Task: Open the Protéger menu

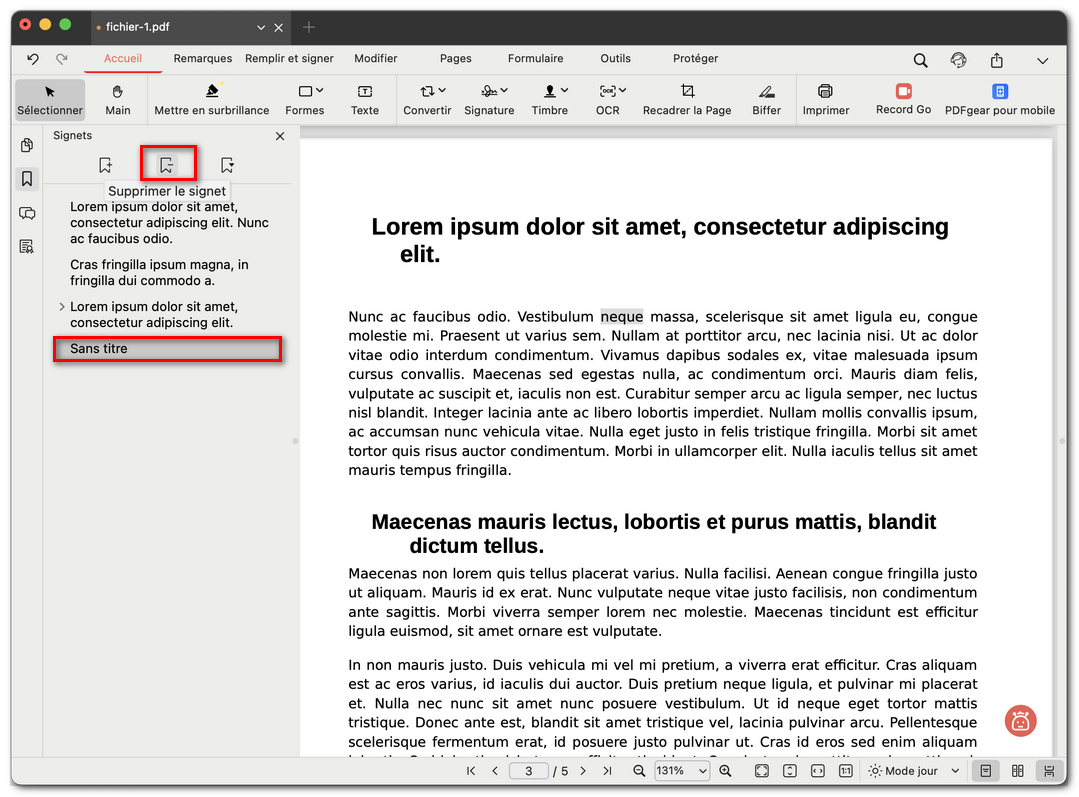Action: click(695, 58)
